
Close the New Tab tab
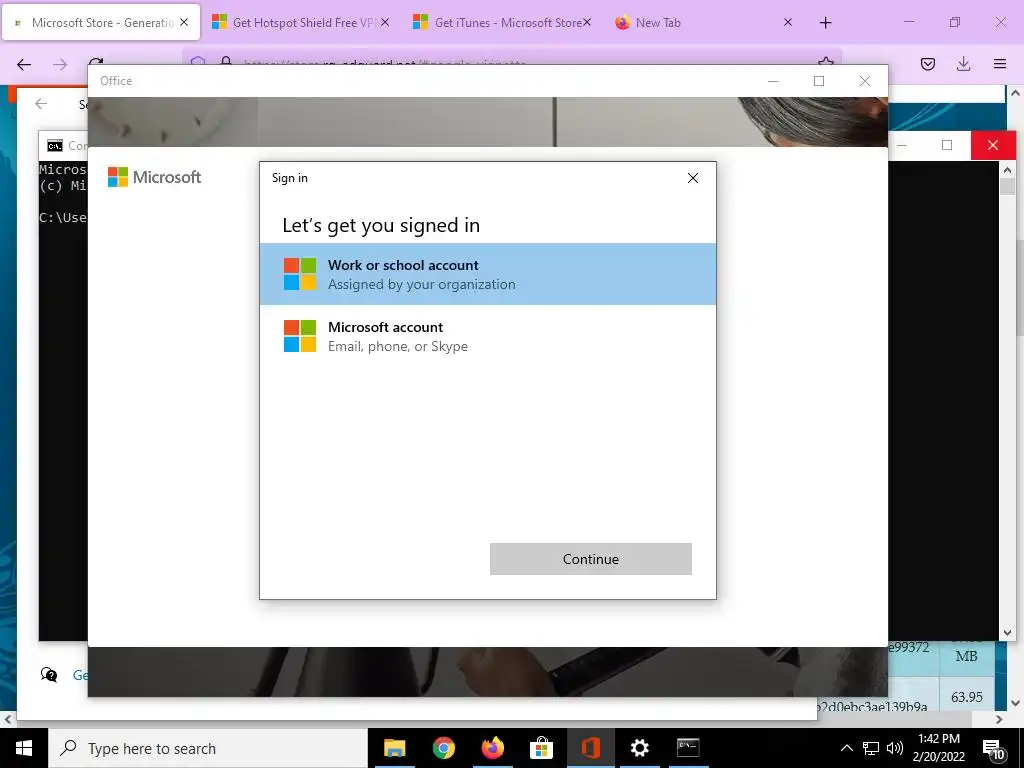coord(788,23)
